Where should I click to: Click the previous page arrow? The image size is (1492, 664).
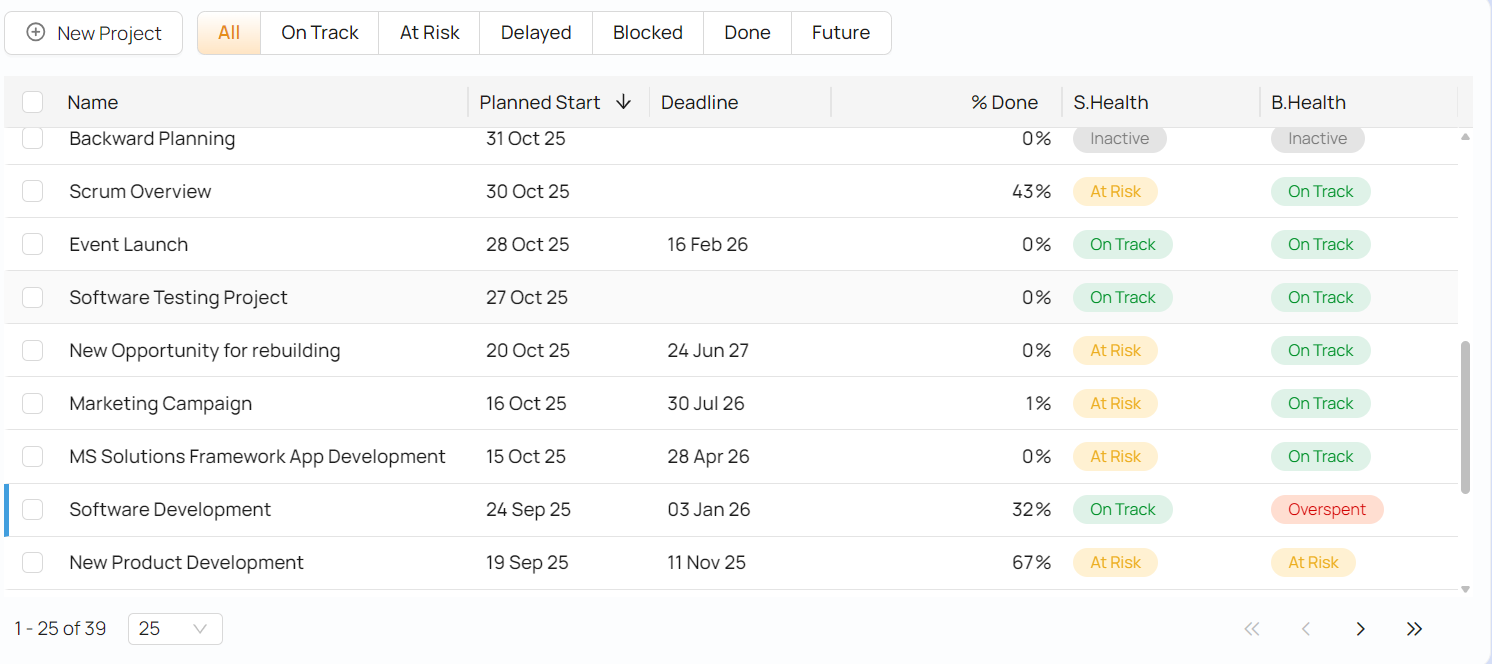point(1306,629)
